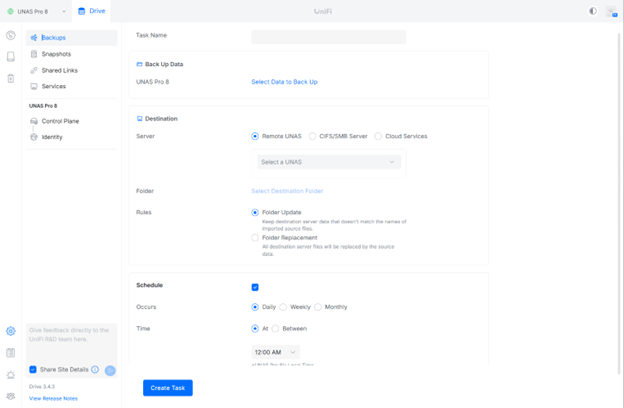Viewport: 624px width, 408px height.
Task: Click Select Destination Folder link
Action: pyautogui.click(x=287, y=191)
